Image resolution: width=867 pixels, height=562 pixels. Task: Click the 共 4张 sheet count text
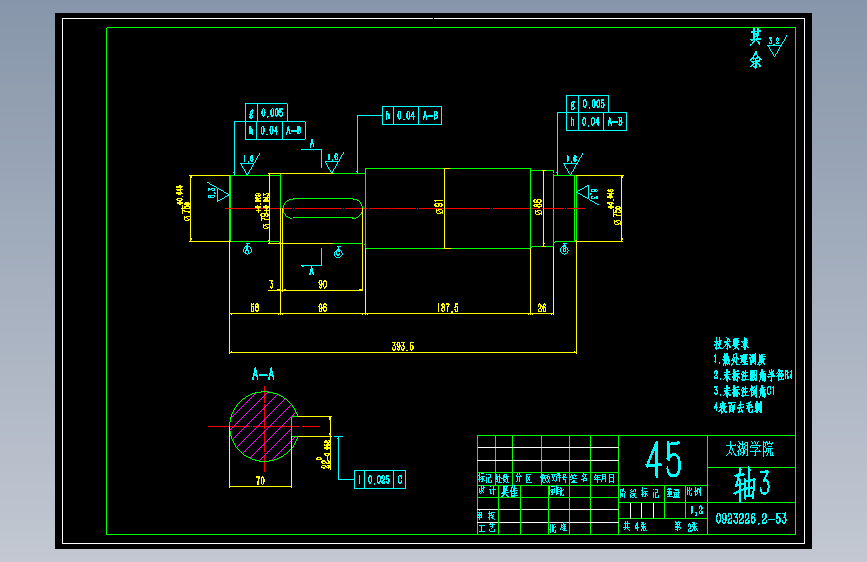point(635,526)
